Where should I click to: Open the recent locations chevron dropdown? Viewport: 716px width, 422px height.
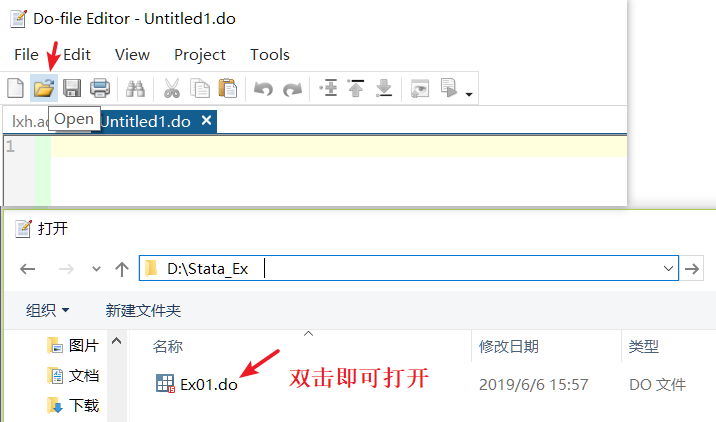pos(96,269)
